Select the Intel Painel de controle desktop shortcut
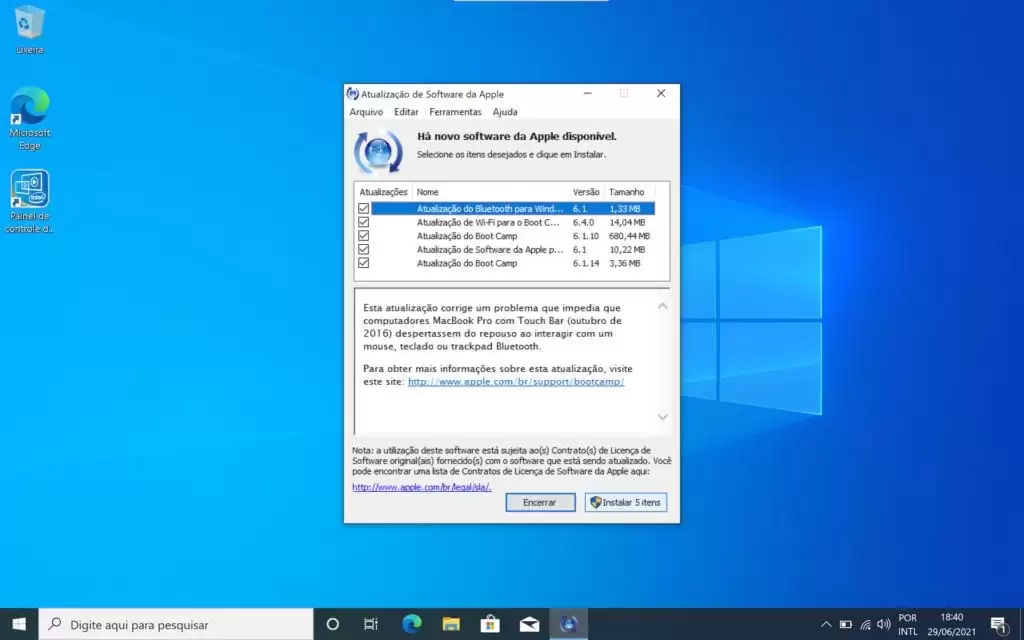1024x640 pixels. click(29, 201)
